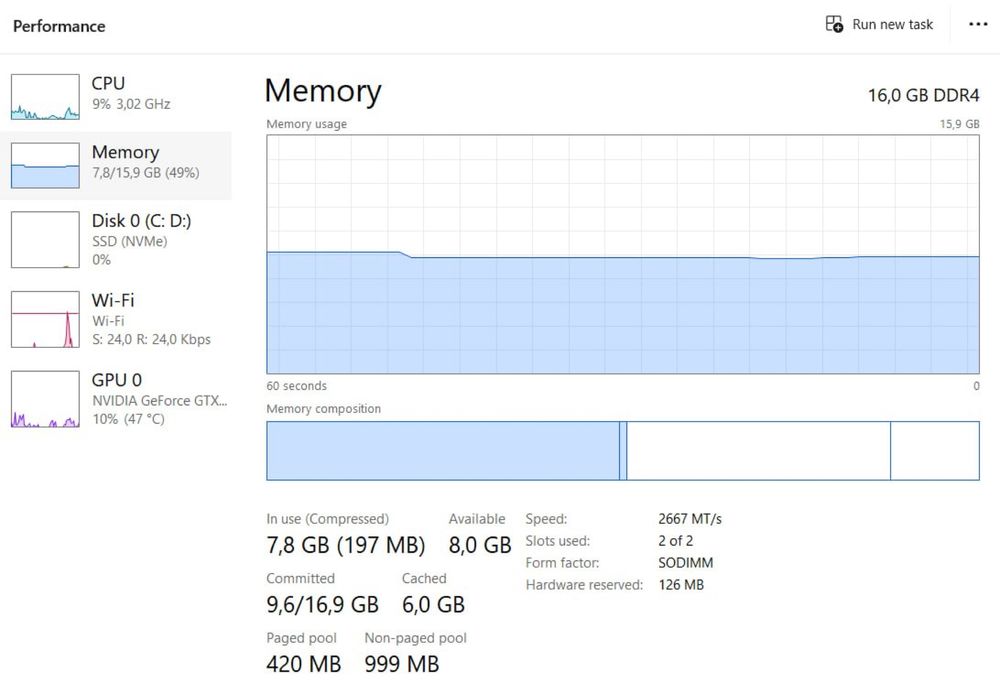1000x693 pixels.
Task: Click inside the Memory usage graph
Action: (622, 254)
